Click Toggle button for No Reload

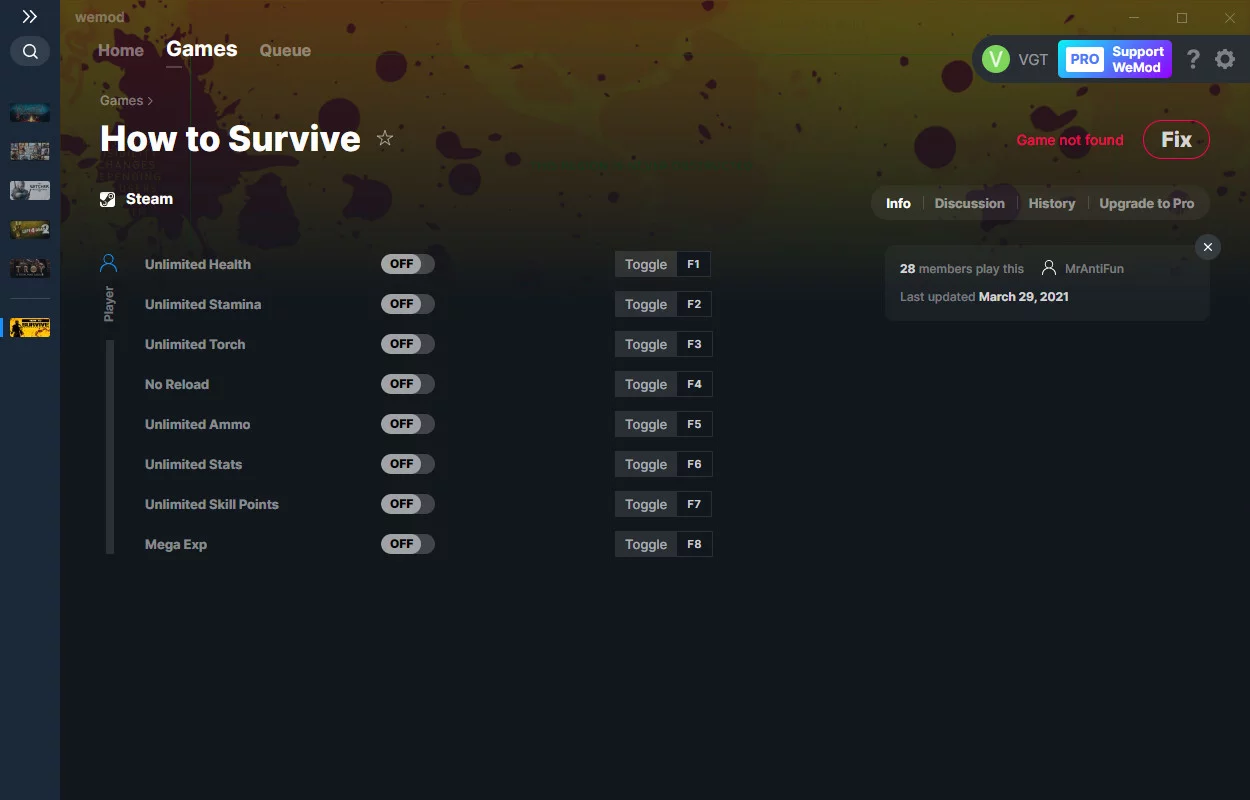click(646, 384)
